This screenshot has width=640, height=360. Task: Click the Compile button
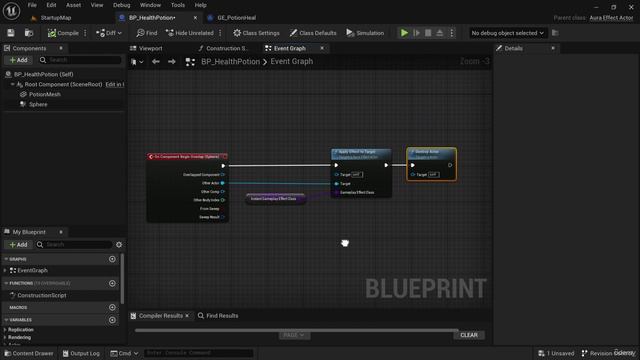63,33
